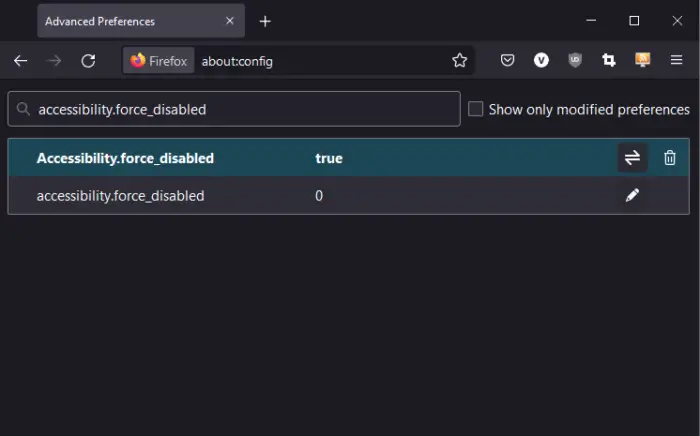Viewport: 700px width, 436px height.
Task: Open the uBlock Origin shield extension
Action: (x=575, y=61)
